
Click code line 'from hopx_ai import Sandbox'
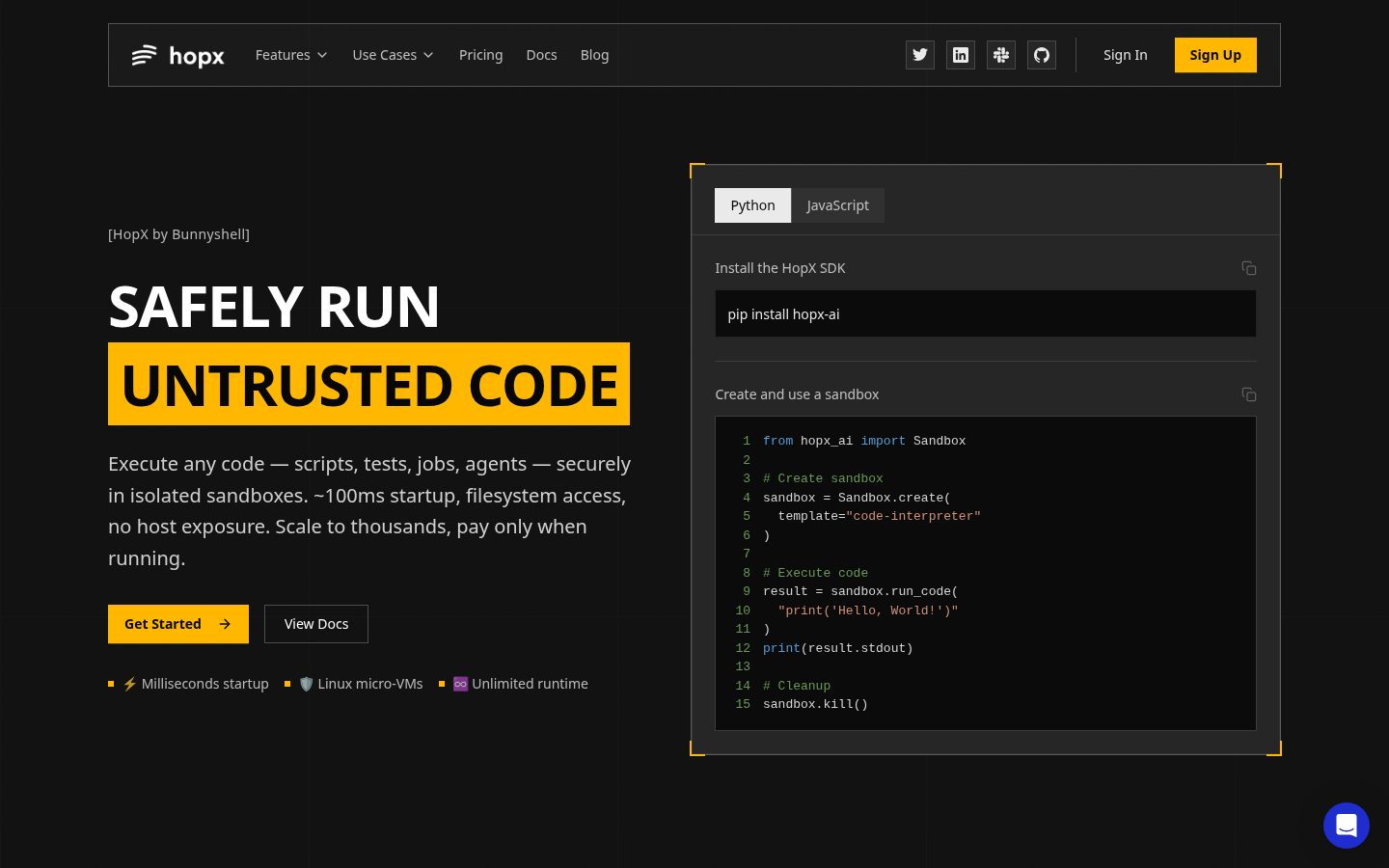coord(864,441)
